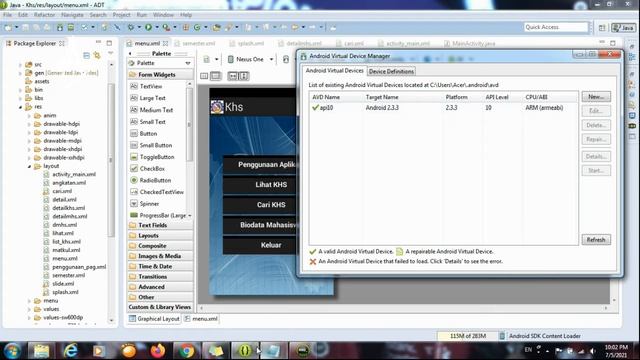Image resolution: width=640 pixels, height=360 pixels.
Task: Open menu.xml in the layout folder
Action: click(x=64, y=258)
